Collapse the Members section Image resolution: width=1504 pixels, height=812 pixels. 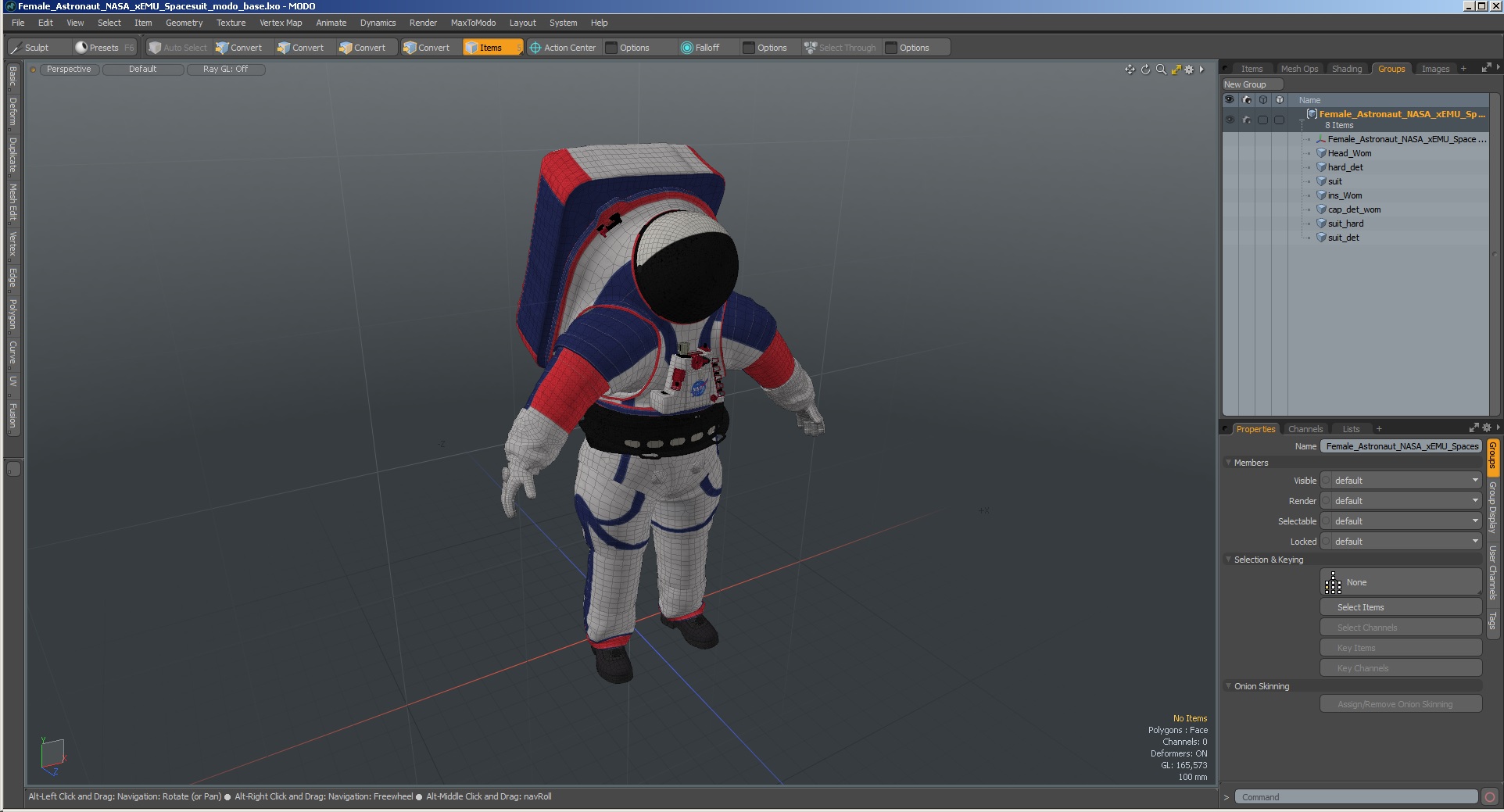coord(1229,463)
